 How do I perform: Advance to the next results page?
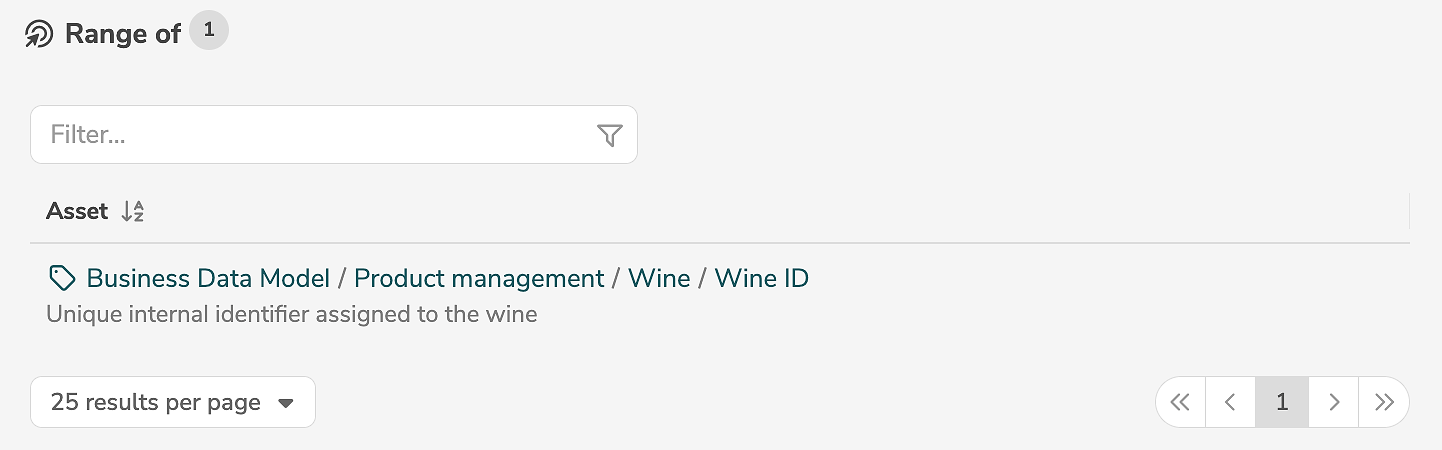(1334, 403)
